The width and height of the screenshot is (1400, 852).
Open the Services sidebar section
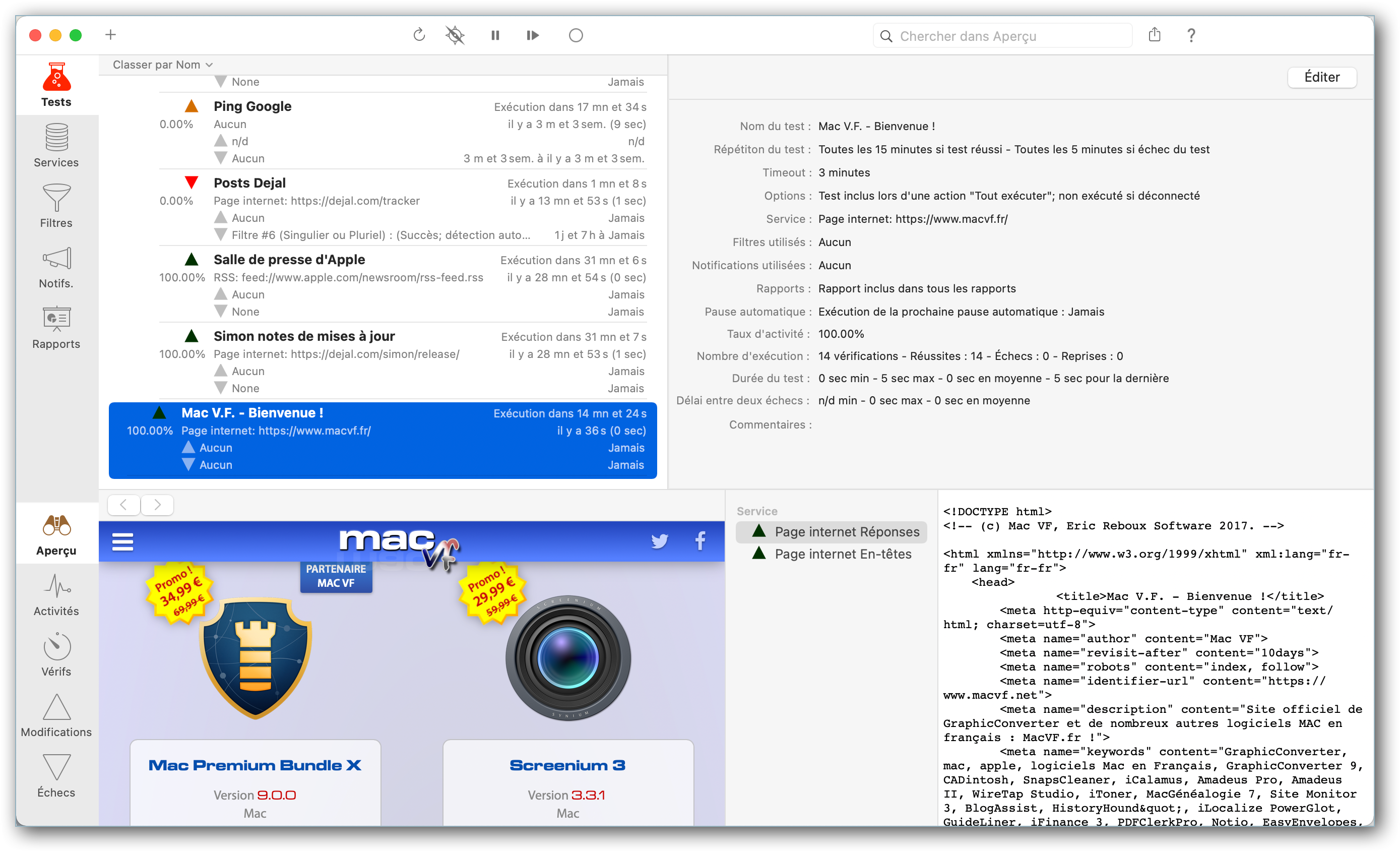point(56,146)
